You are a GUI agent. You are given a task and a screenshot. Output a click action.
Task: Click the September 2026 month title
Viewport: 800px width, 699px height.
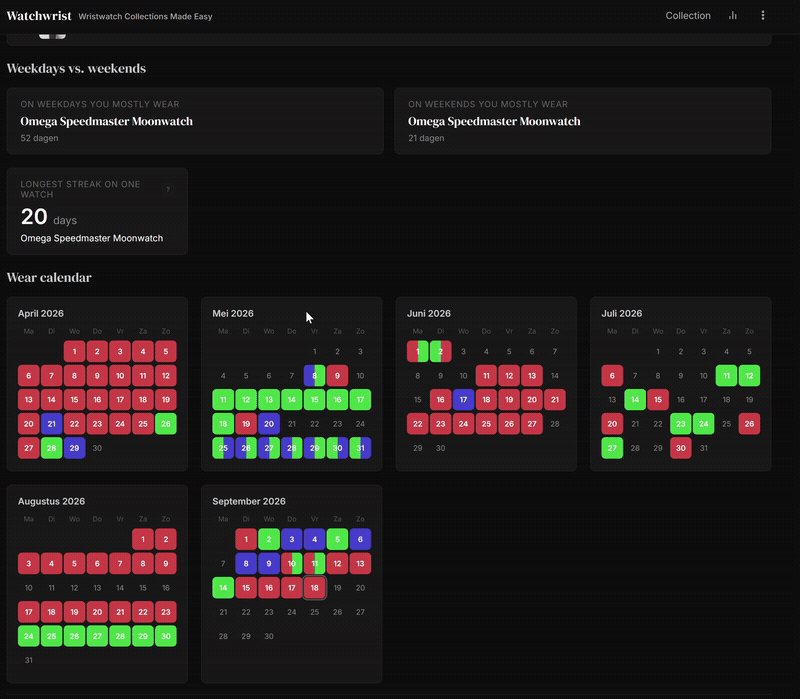249,501
